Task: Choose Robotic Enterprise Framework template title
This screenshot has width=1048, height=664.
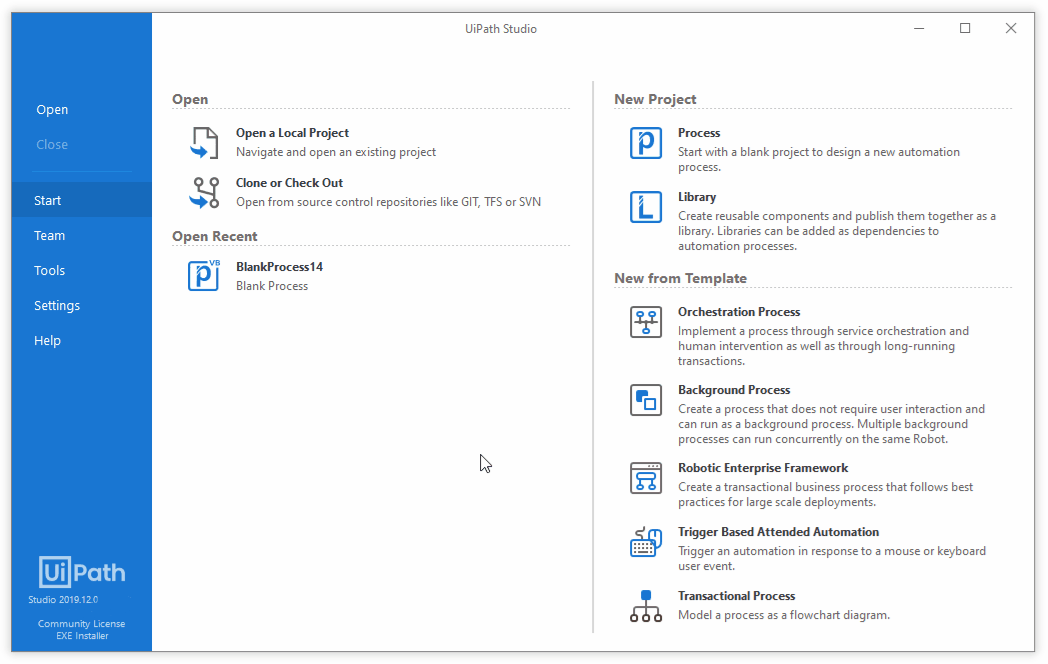Action: (763, 468)
